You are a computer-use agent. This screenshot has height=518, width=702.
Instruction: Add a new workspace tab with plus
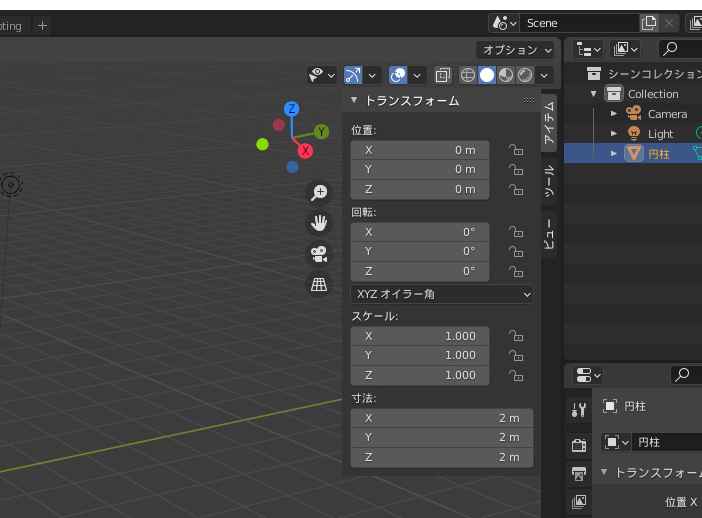coord(43,26)
